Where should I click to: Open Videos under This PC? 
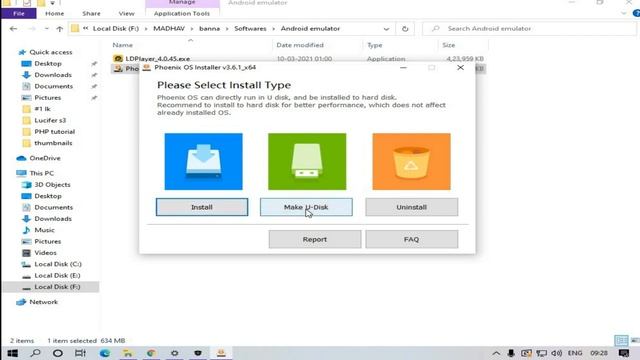(45, 253)
